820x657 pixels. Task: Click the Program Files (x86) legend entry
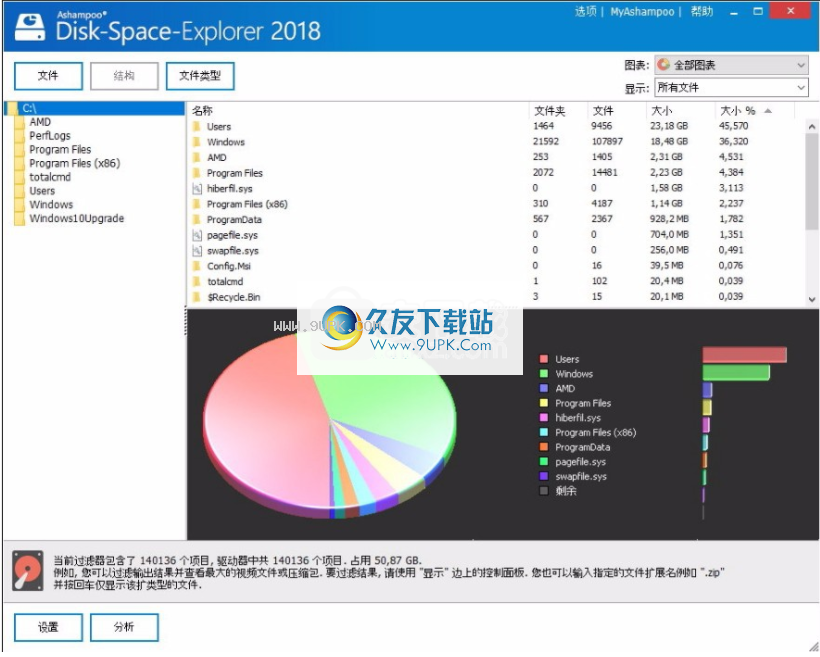click(595, 432)
